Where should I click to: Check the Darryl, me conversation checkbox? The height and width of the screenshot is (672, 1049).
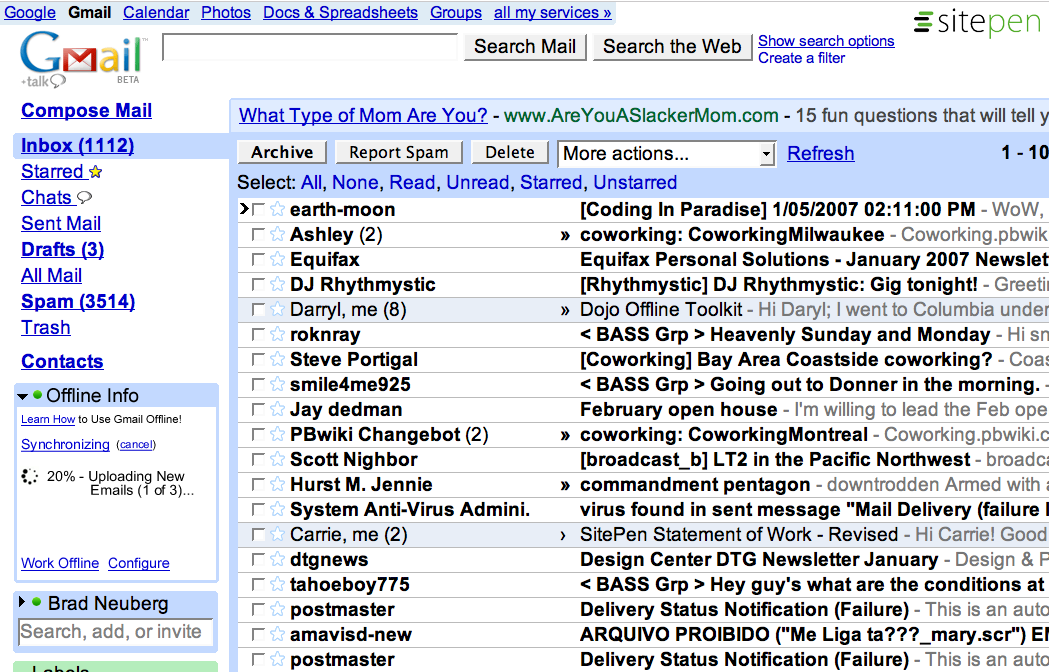258,309
